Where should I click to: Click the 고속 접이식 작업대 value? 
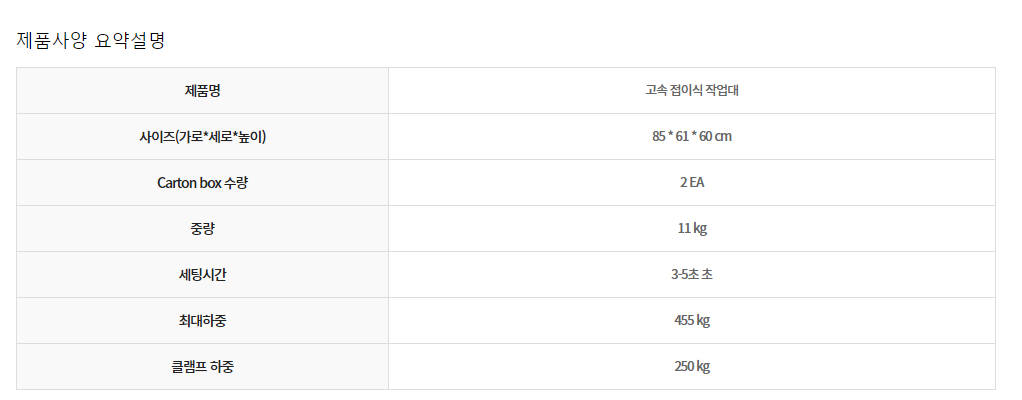(692, 91)
